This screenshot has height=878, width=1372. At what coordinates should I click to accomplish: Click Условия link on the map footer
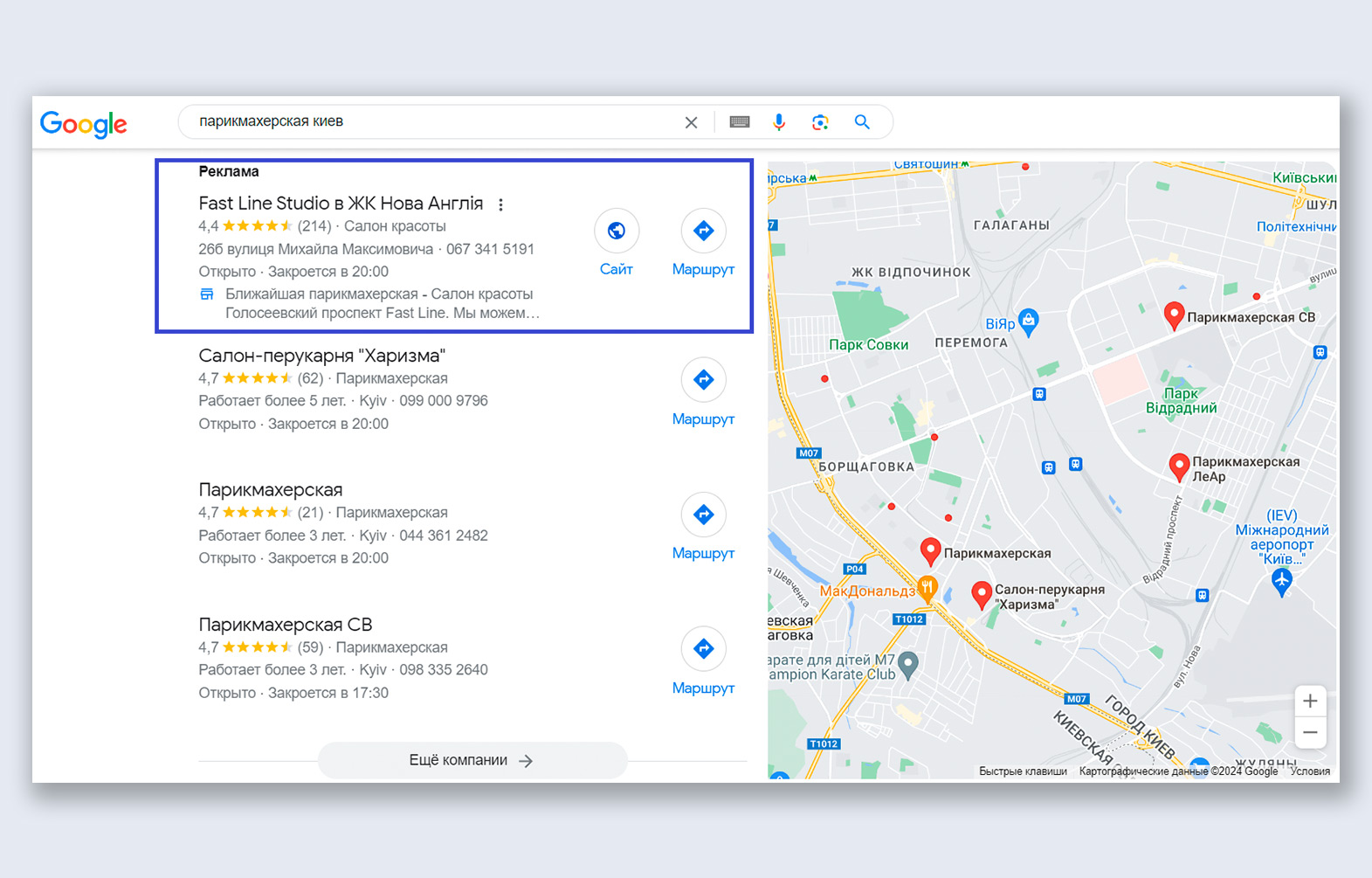(x=1310, y=771)
